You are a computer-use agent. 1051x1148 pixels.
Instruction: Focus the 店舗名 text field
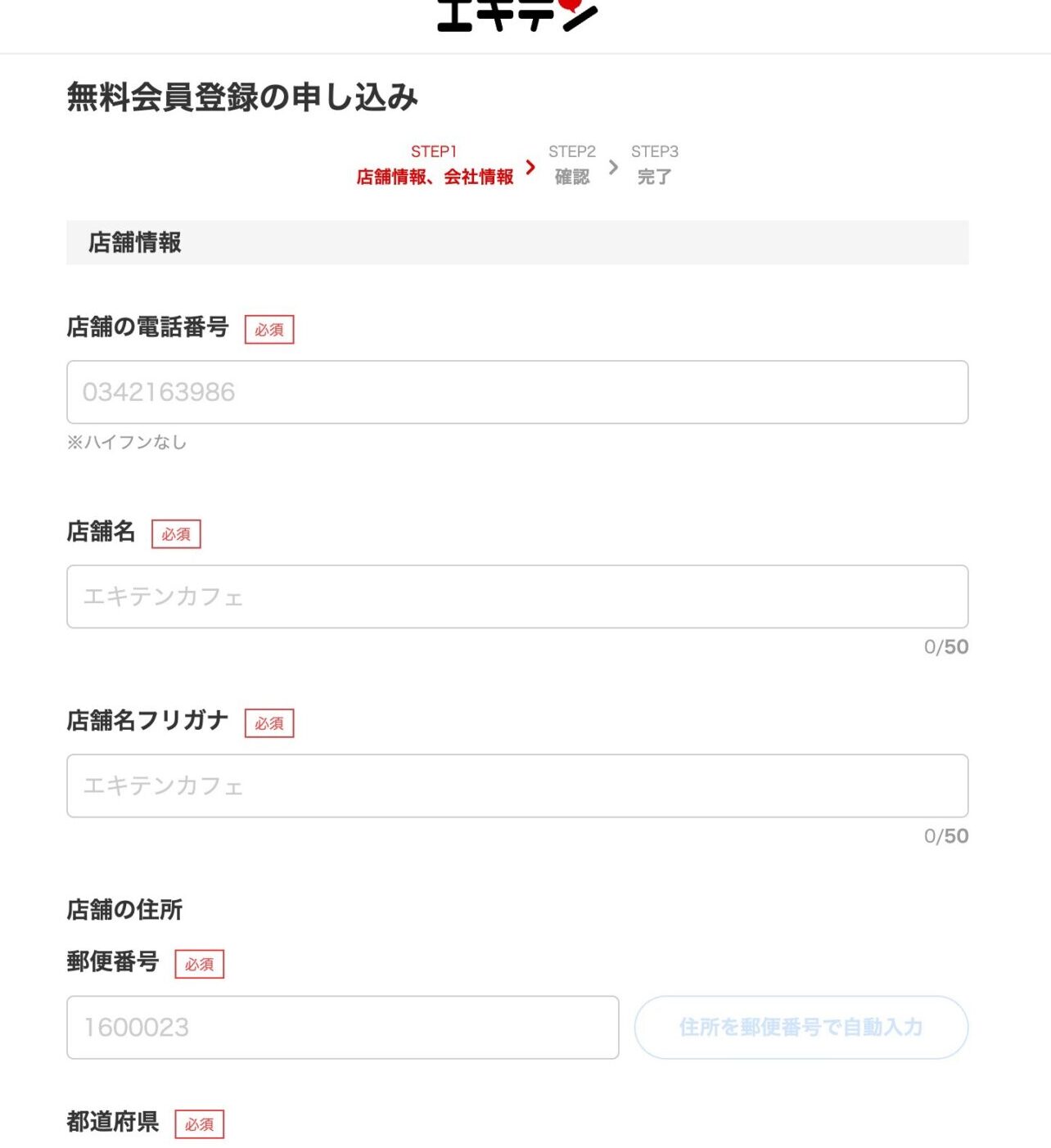517,597
